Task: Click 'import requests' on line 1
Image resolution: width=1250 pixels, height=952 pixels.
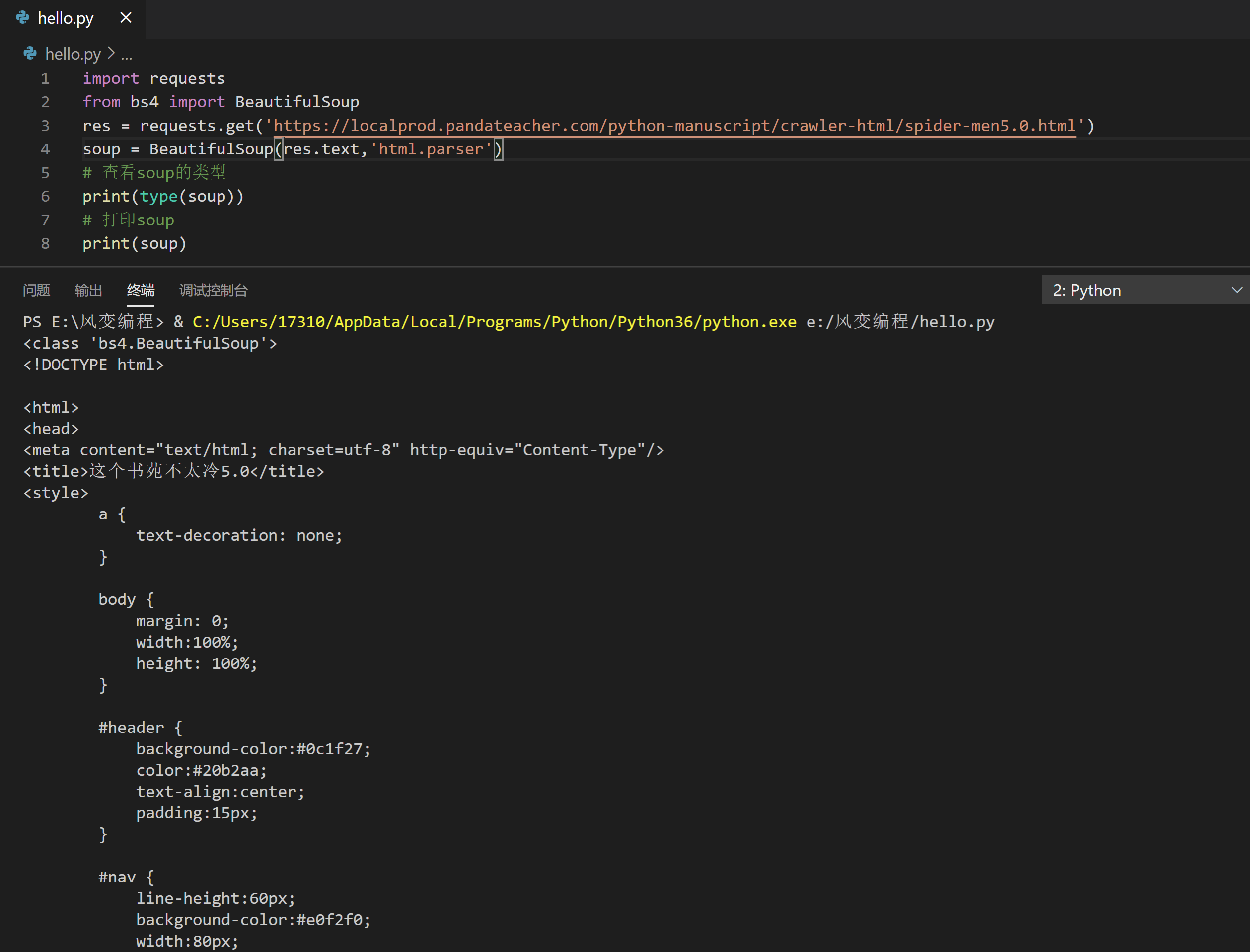Action: (153, 78)
